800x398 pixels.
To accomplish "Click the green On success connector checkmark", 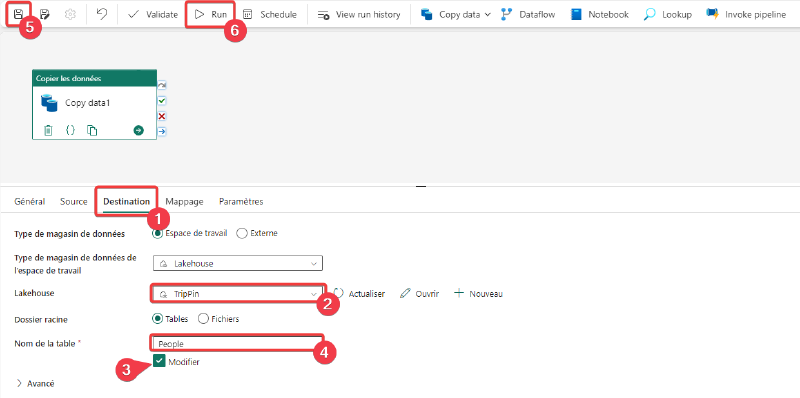I will [x=162, y=101].
